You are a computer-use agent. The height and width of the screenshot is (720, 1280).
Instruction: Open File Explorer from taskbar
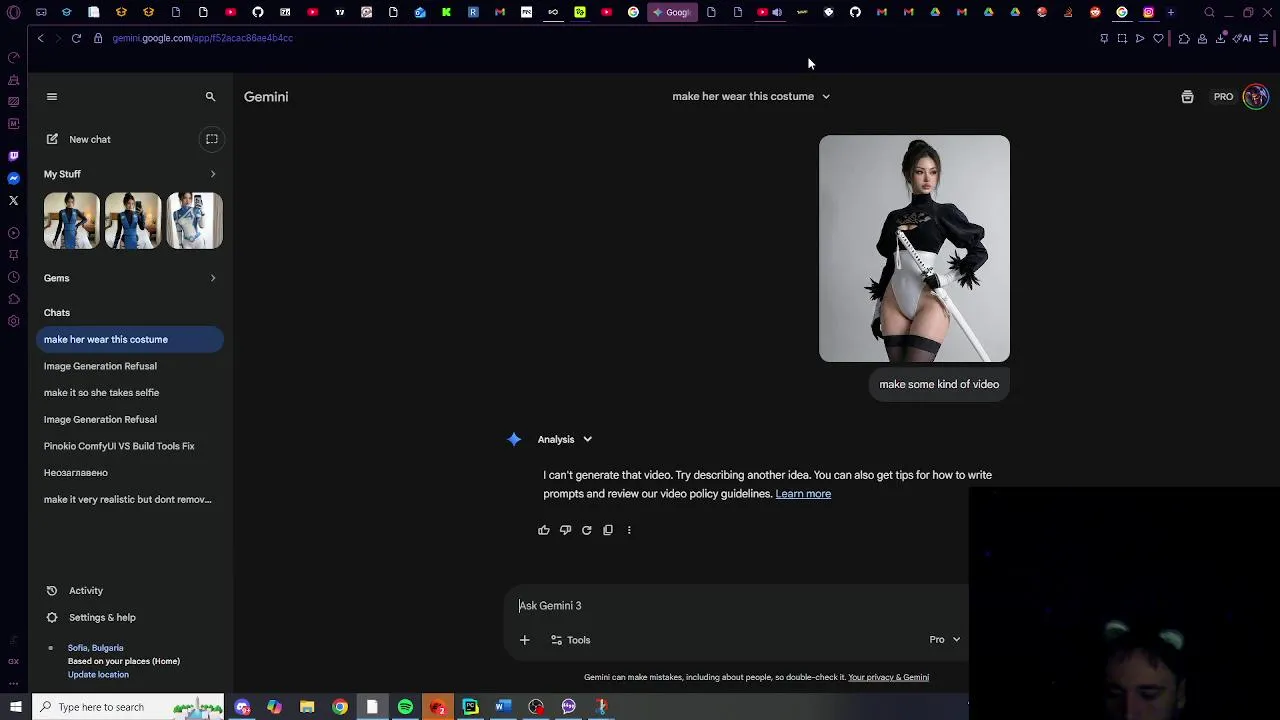pyautogui.click(x=307, y=707)
